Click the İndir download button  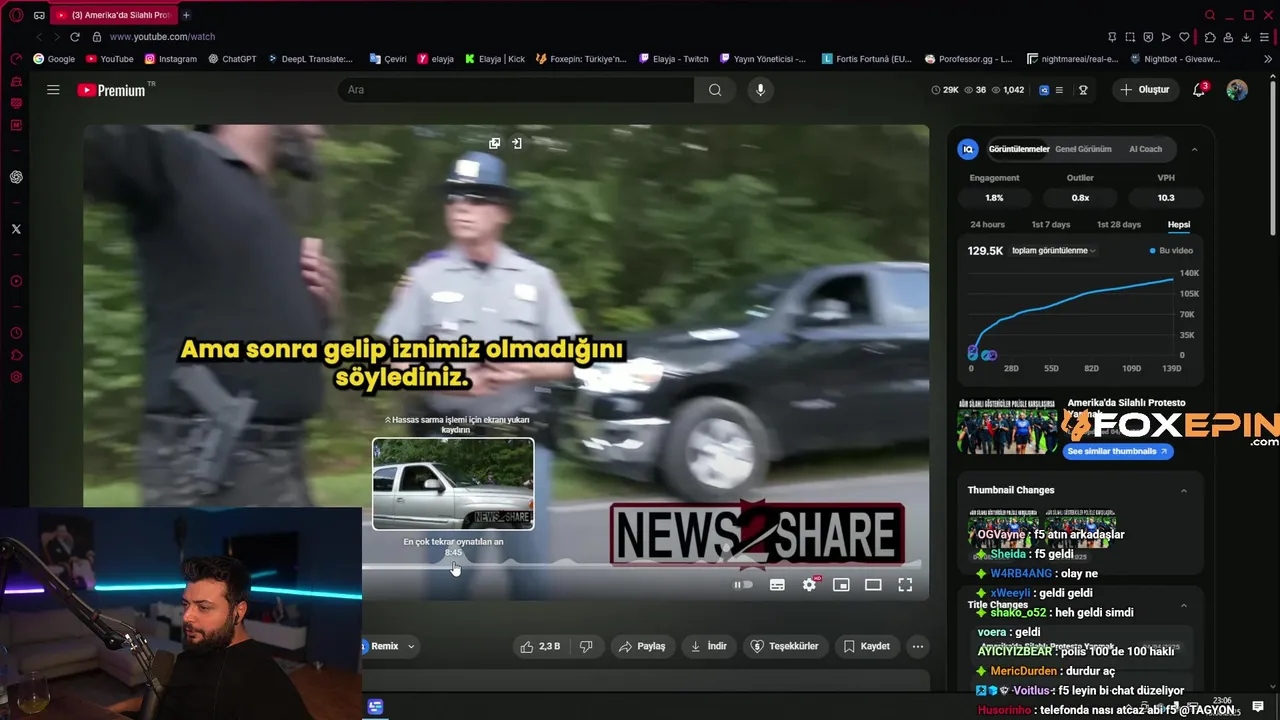tap(709, 647)
